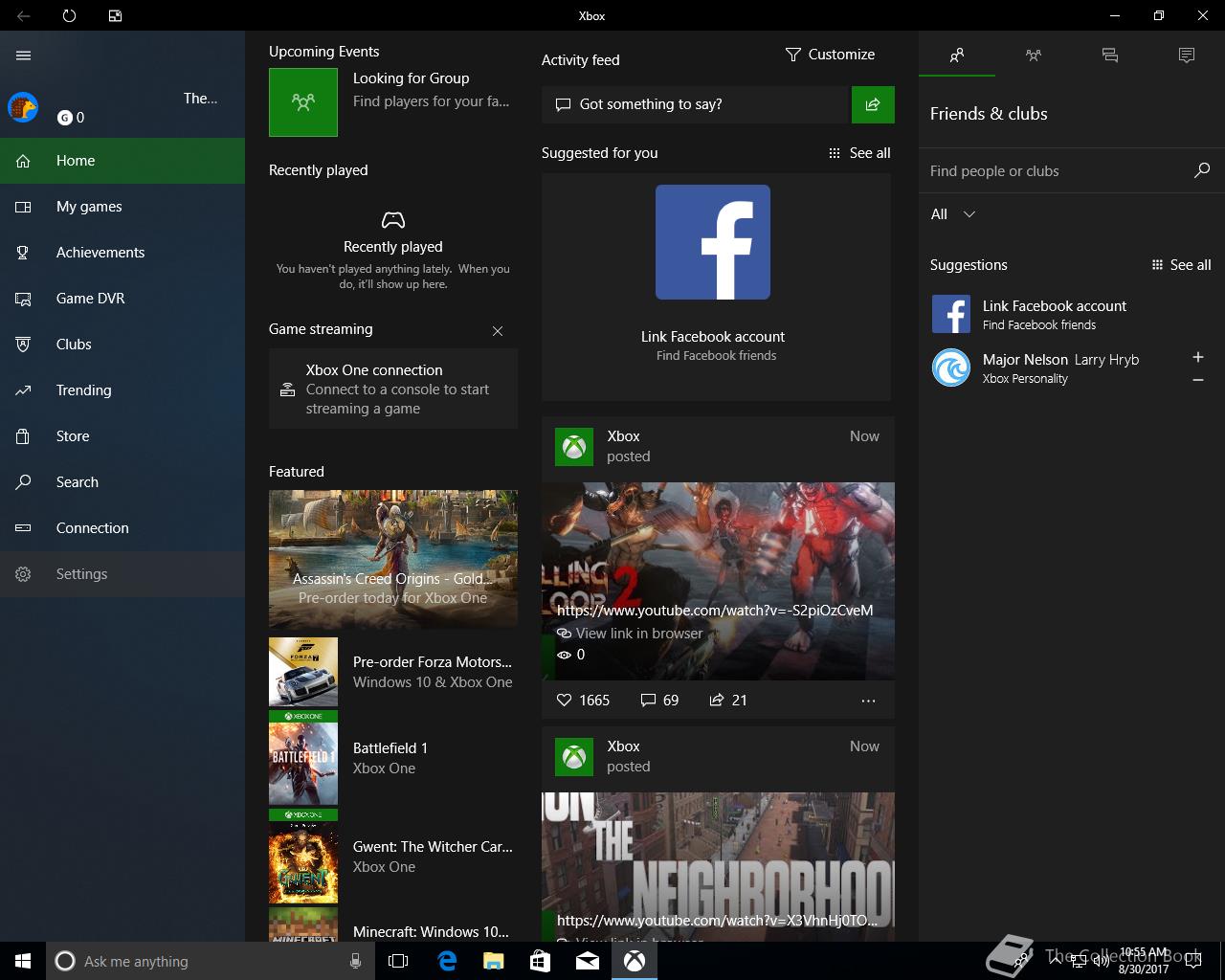Switch to Activity alerts tab icon
Viewport: 1225px width, 980px height.
click(x=1187, y=56)
